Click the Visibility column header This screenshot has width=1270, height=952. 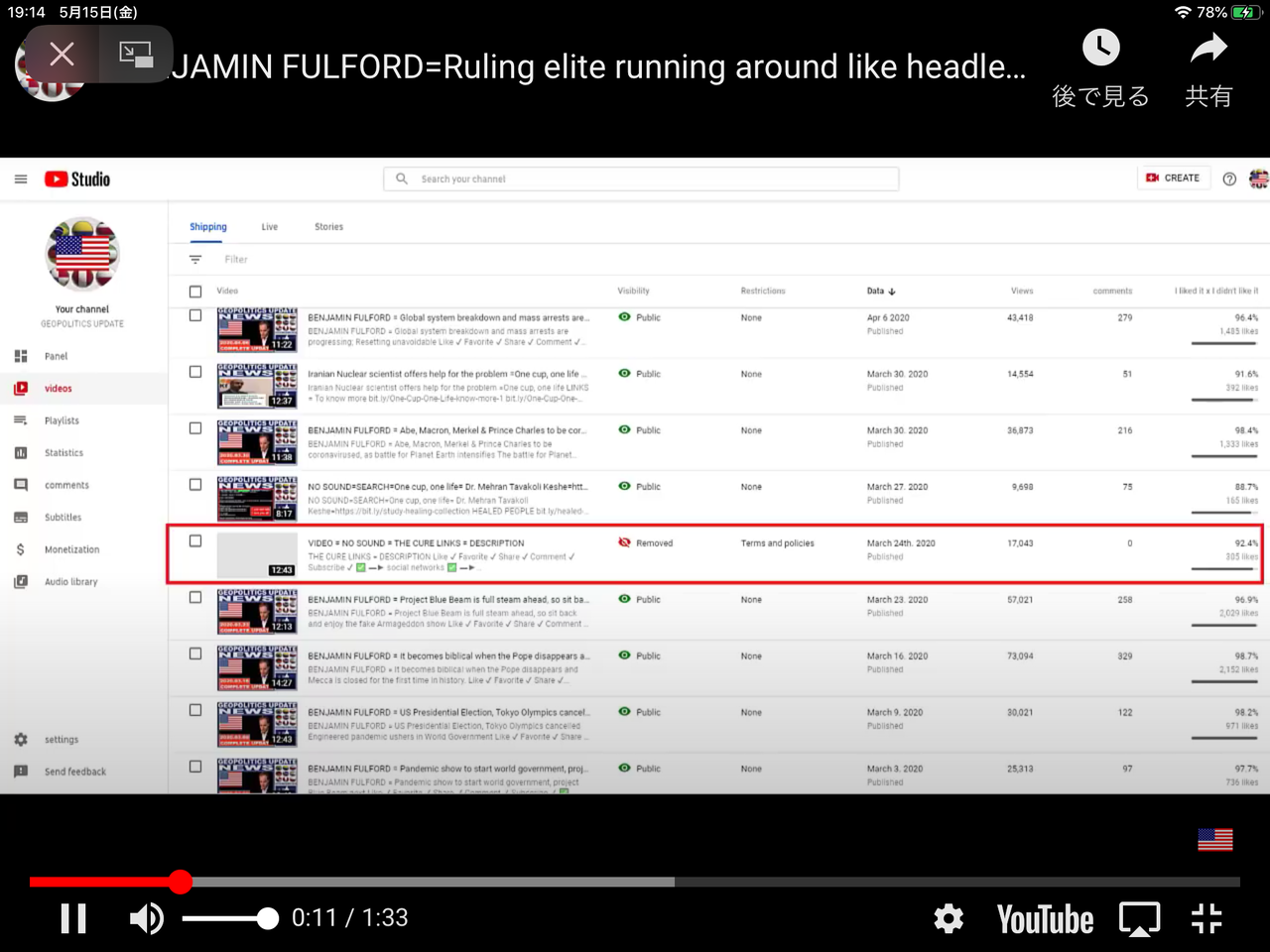[633, 292]
